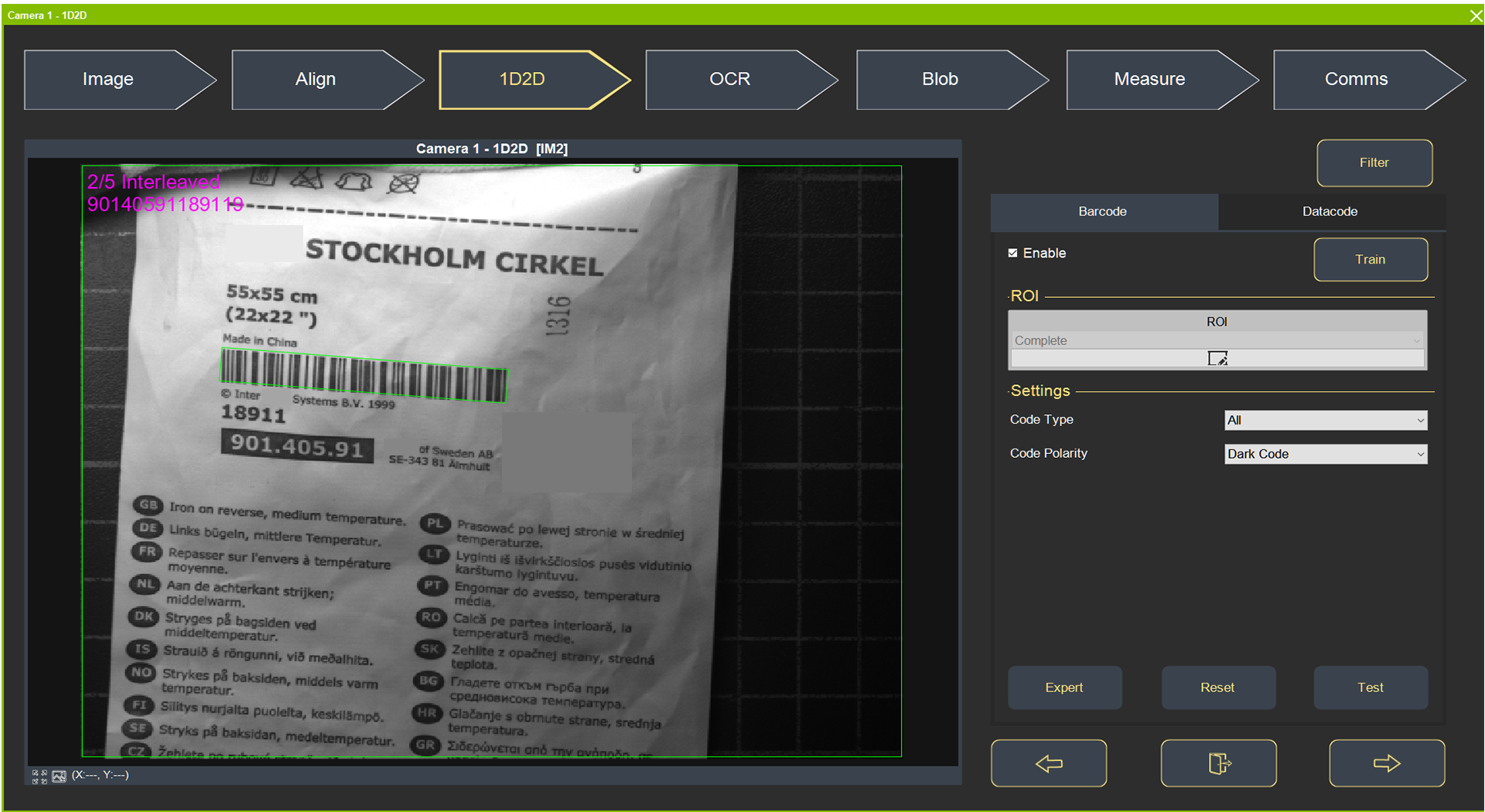
Task: Click the "Code Polarity" label
Action: click(x=1049, y=453)
